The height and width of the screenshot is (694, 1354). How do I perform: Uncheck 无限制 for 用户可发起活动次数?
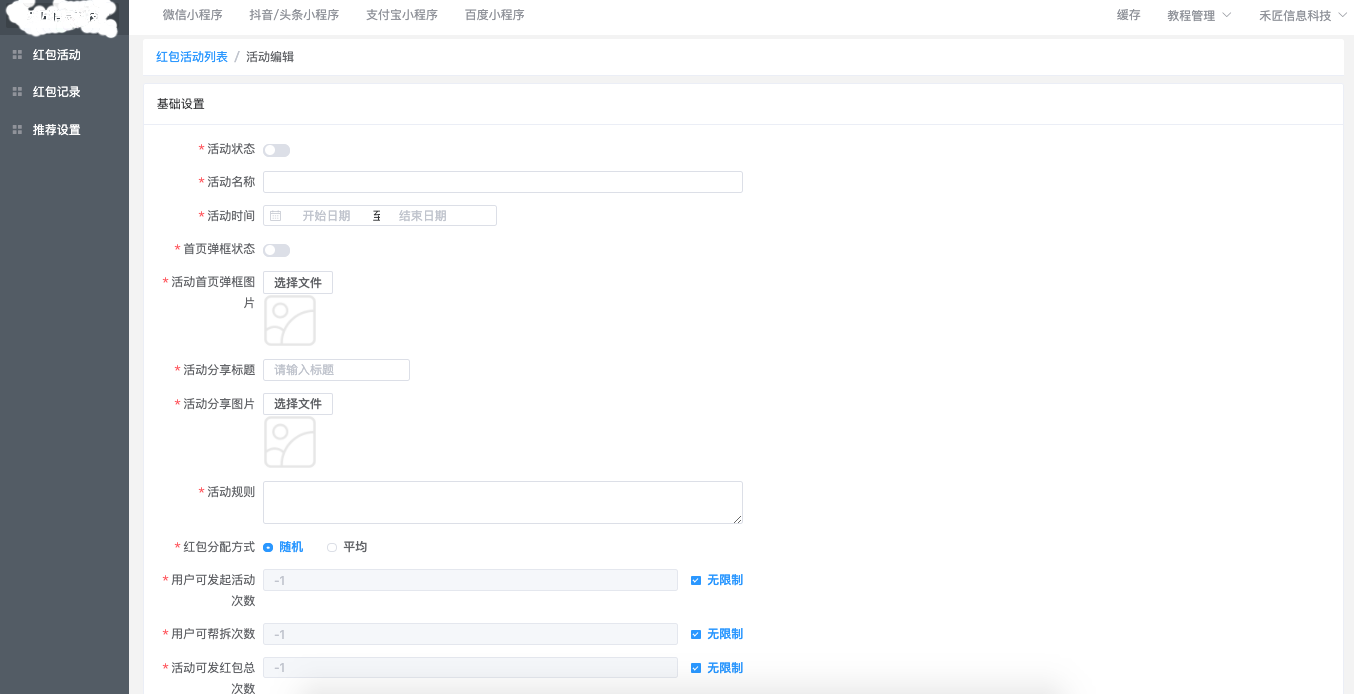pyautogui.click(x=696, y=580)
